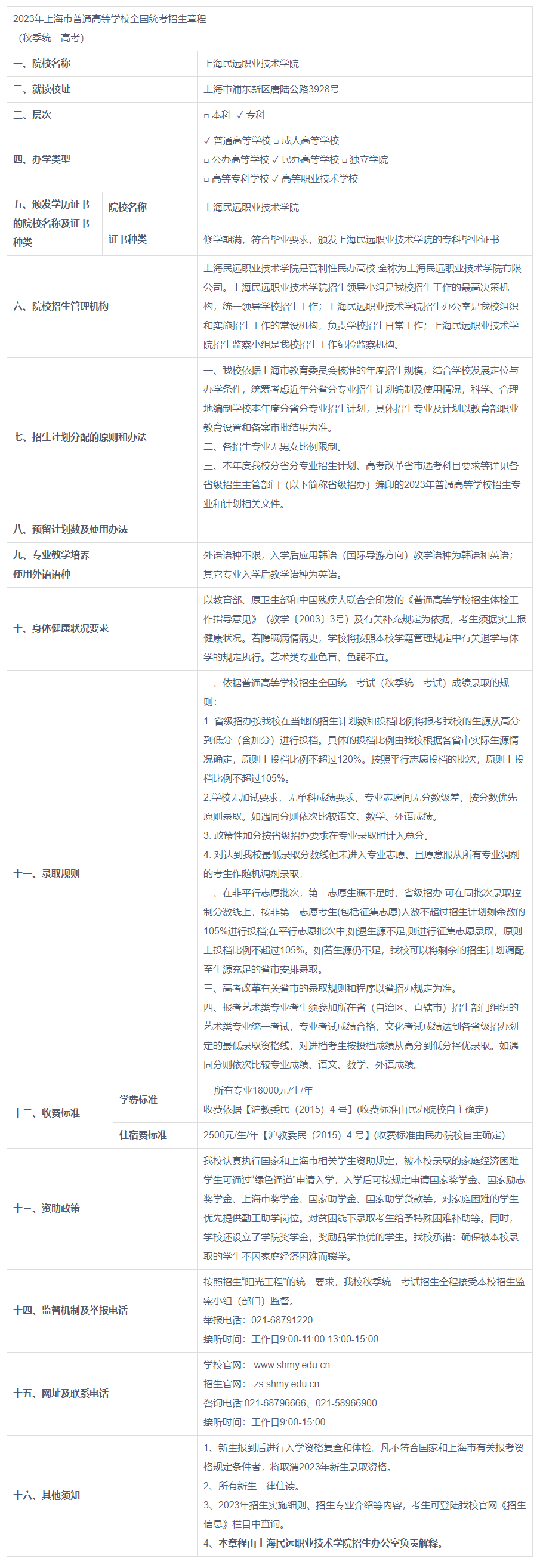Viewport: 543px width, 1568px height.
Task: Click the checked 高等职业技术学校 option
Action: pyautogui.click(x=314, y=178)
